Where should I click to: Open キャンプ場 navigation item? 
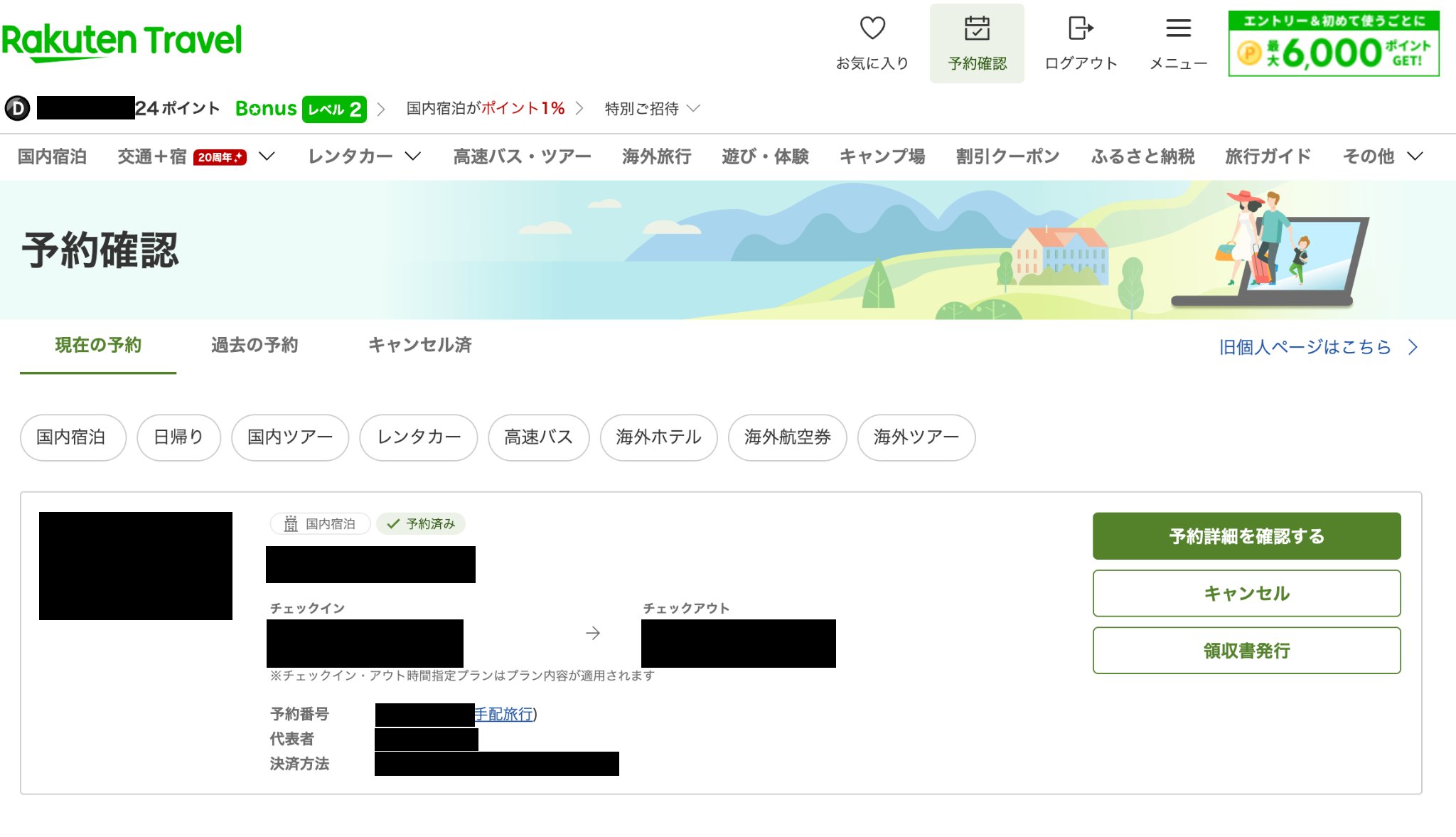(882, 156)
